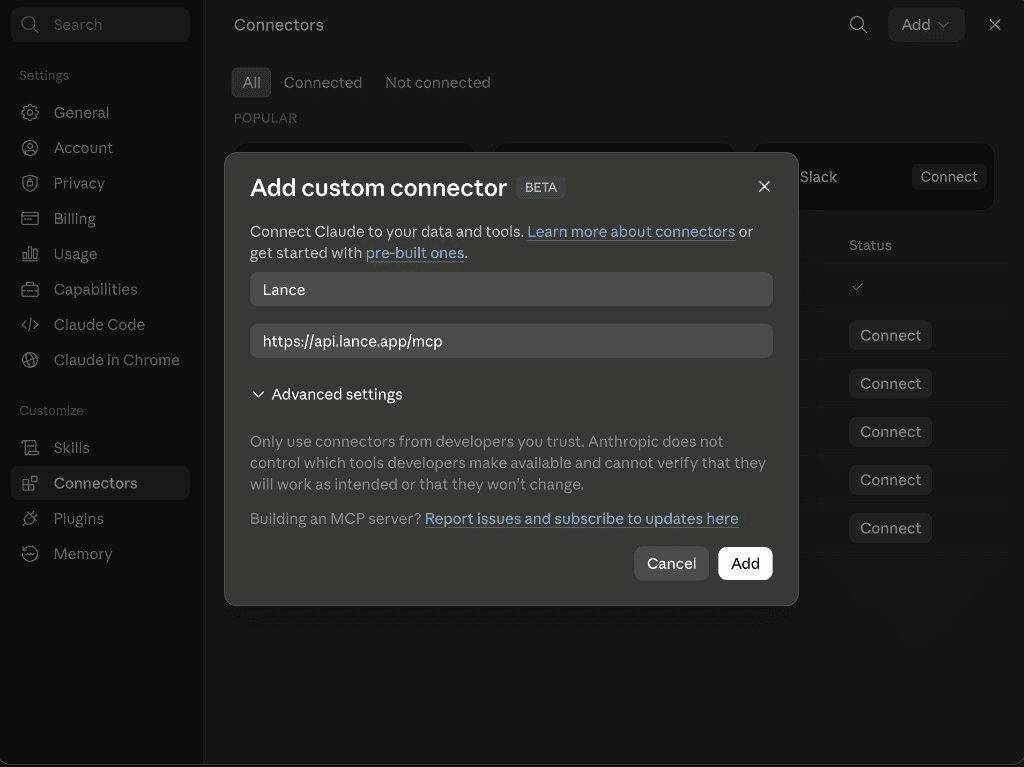This screenshot has height=767, width=1024.
Task: Open Capabilities settings
Action: coord(100,289)
